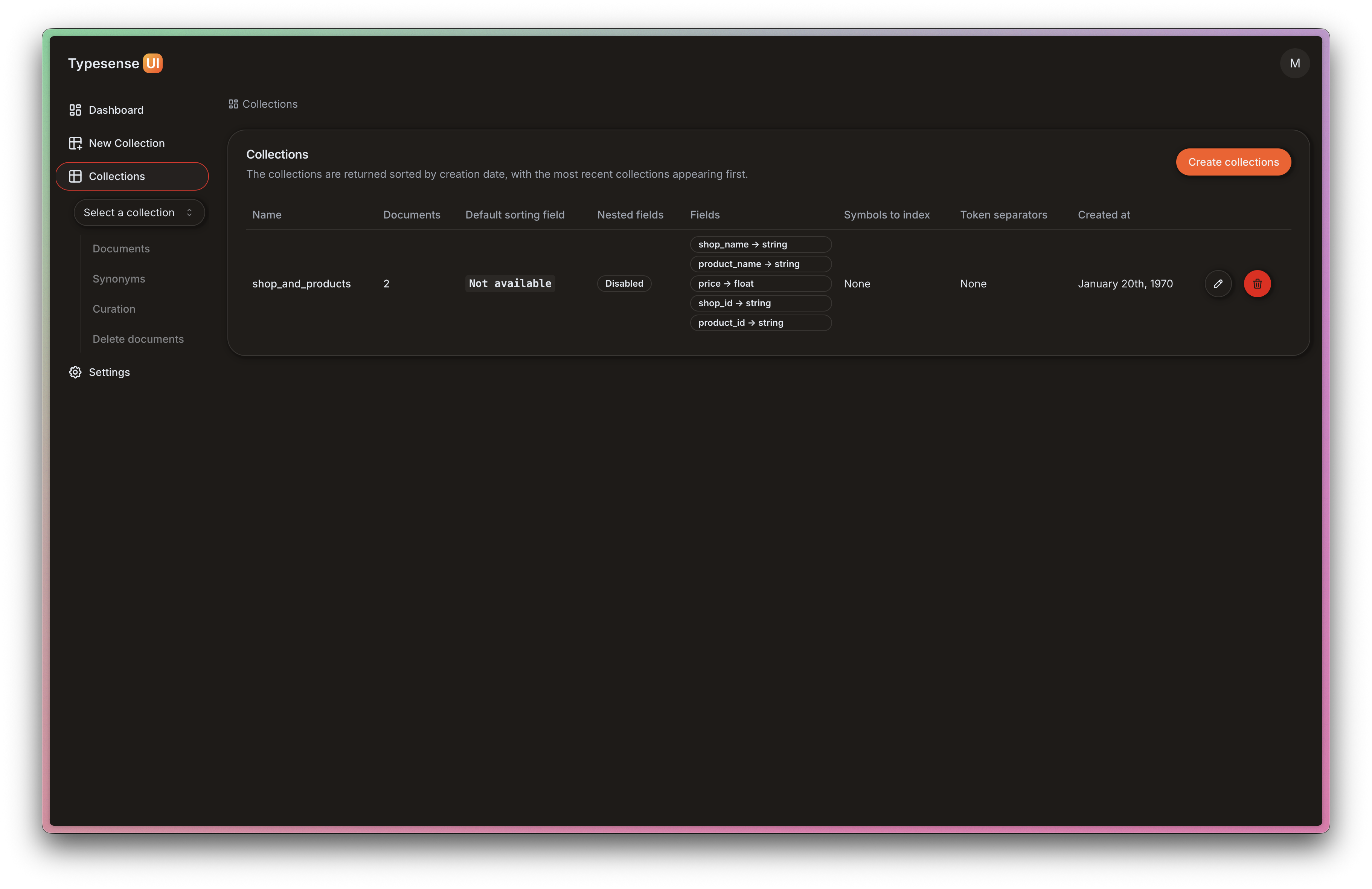This screenshot has width=1372, height=889.
Task: Click the Token separators column header
Action: click(1003, 215)
